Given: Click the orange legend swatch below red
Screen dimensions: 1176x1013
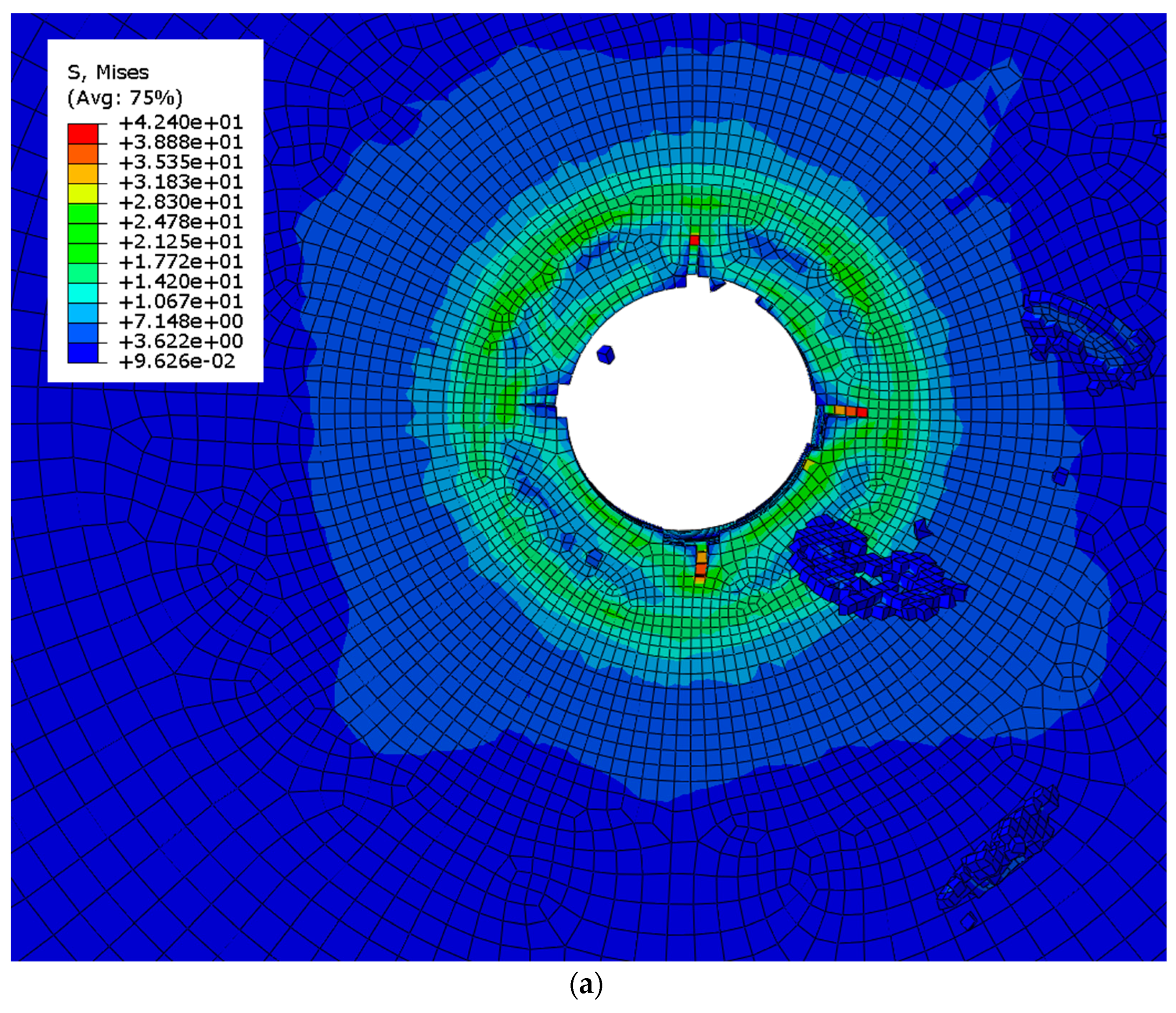Looking at the screenshot, I should coord(83,153).
